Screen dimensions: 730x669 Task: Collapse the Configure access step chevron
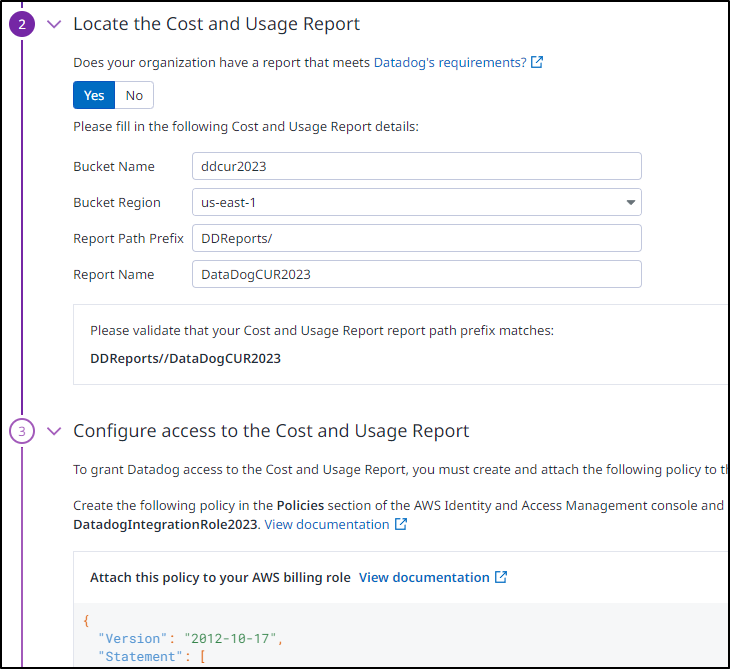click(54, 431)
